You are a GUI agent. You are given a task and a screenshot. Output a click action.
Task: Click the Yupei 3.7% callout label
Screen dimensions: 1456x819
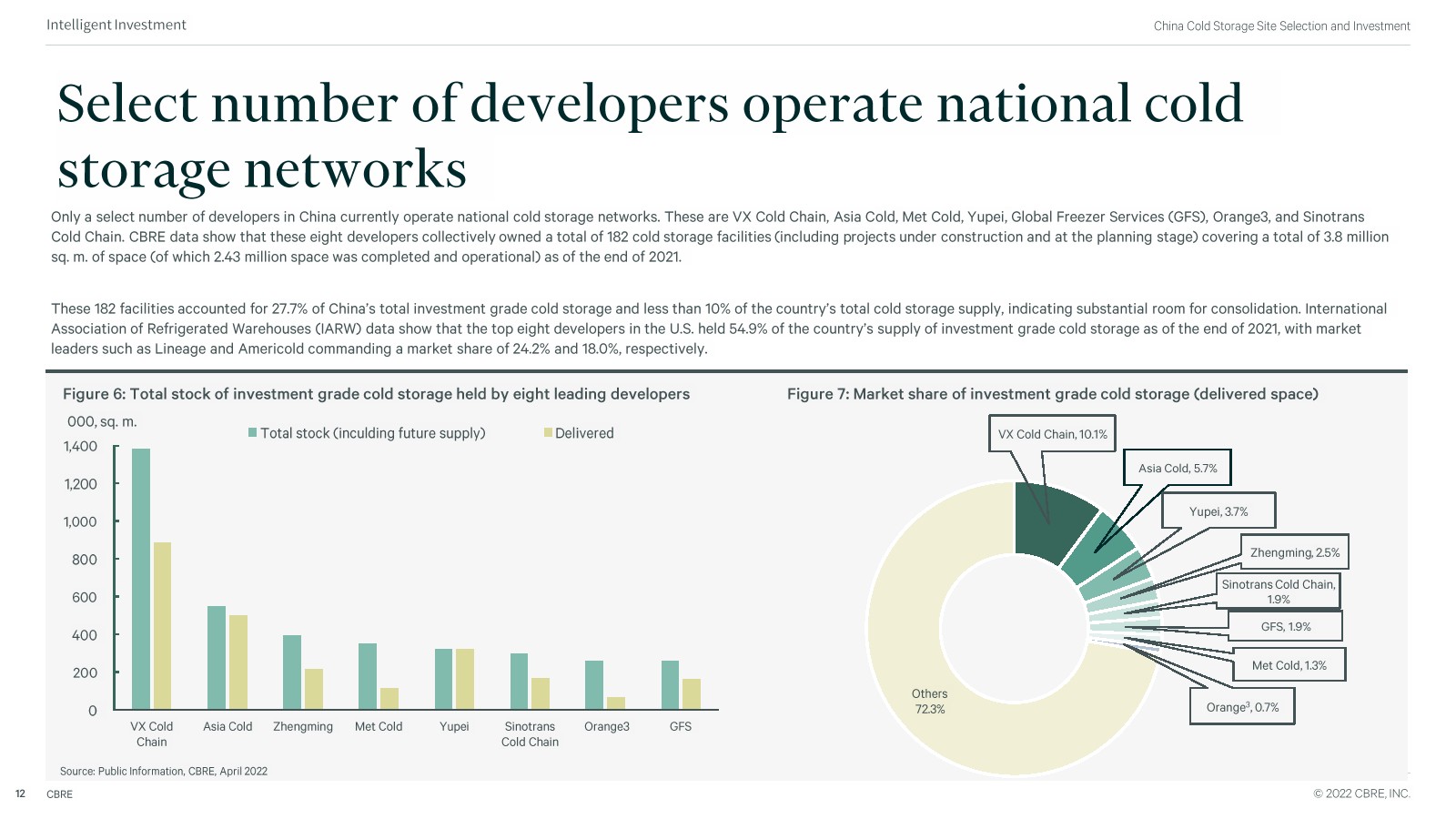(1218, 511)
